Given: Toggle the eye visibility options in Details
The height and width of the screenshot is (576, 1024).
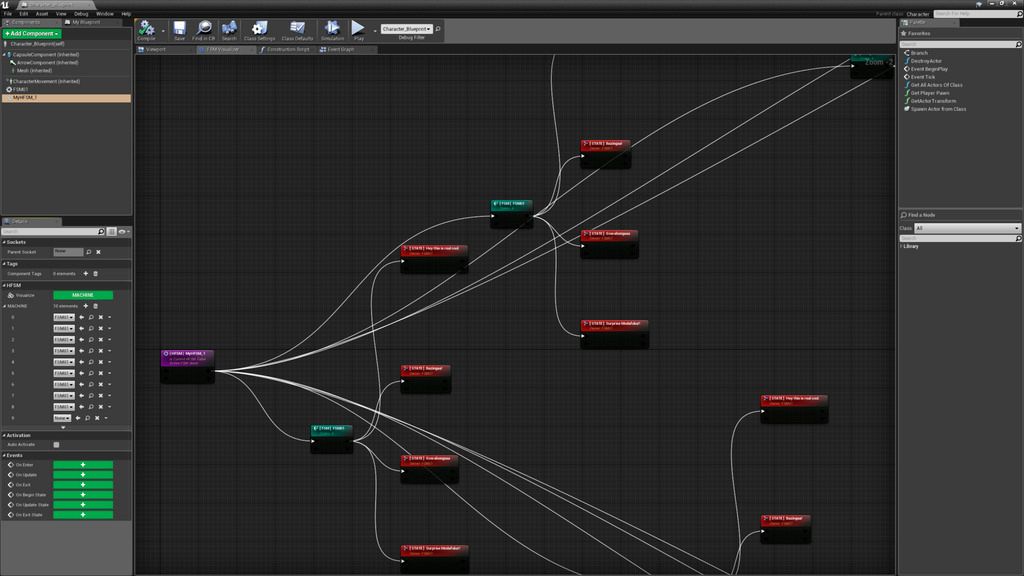Looking at the screenshot, I should point(123,231).
